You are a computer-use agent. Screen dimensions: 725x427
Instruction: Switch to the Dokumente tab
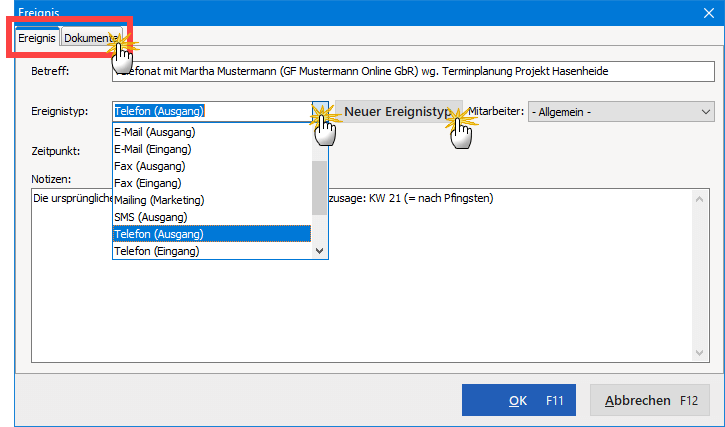(x=92, y=38)
